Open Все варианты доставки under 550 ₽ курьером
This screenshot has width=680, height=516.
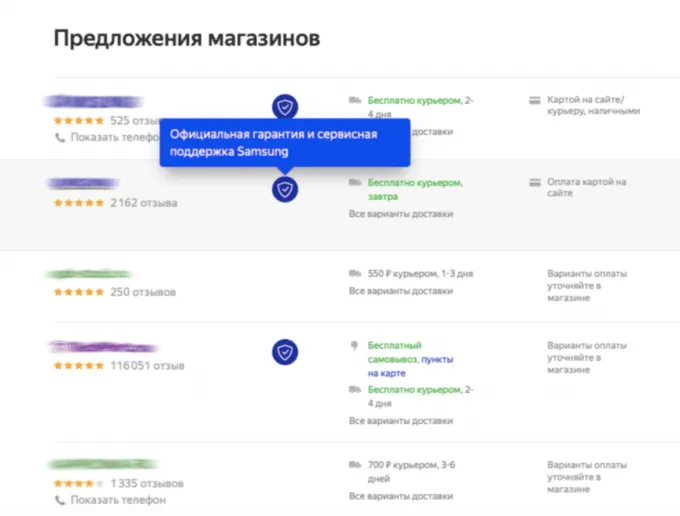pyautogui.click(x=400, y=291)
